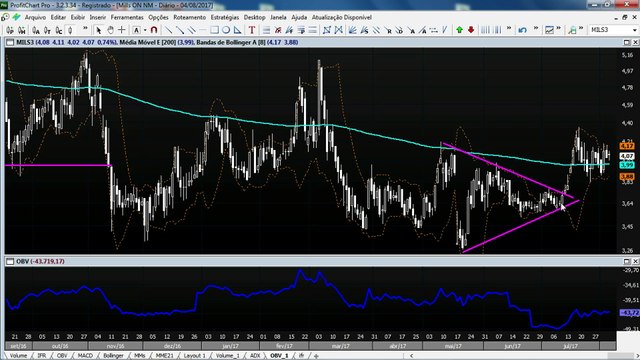This screenshot has height=360, width=640.
Task: Expand overflow chevron after vertical bars tools
Action: [x=509, y=28]
